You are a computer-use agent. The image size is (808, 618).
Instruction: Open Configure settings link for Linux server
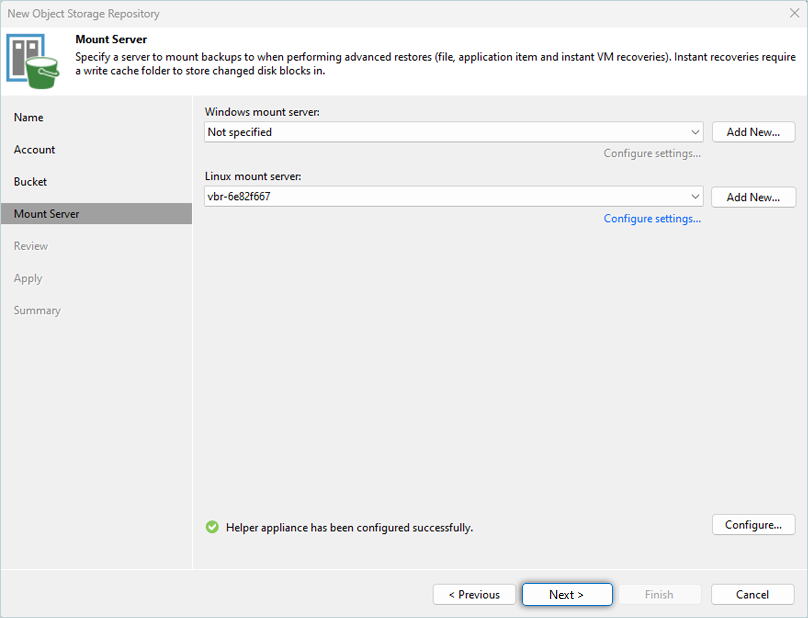652,219
